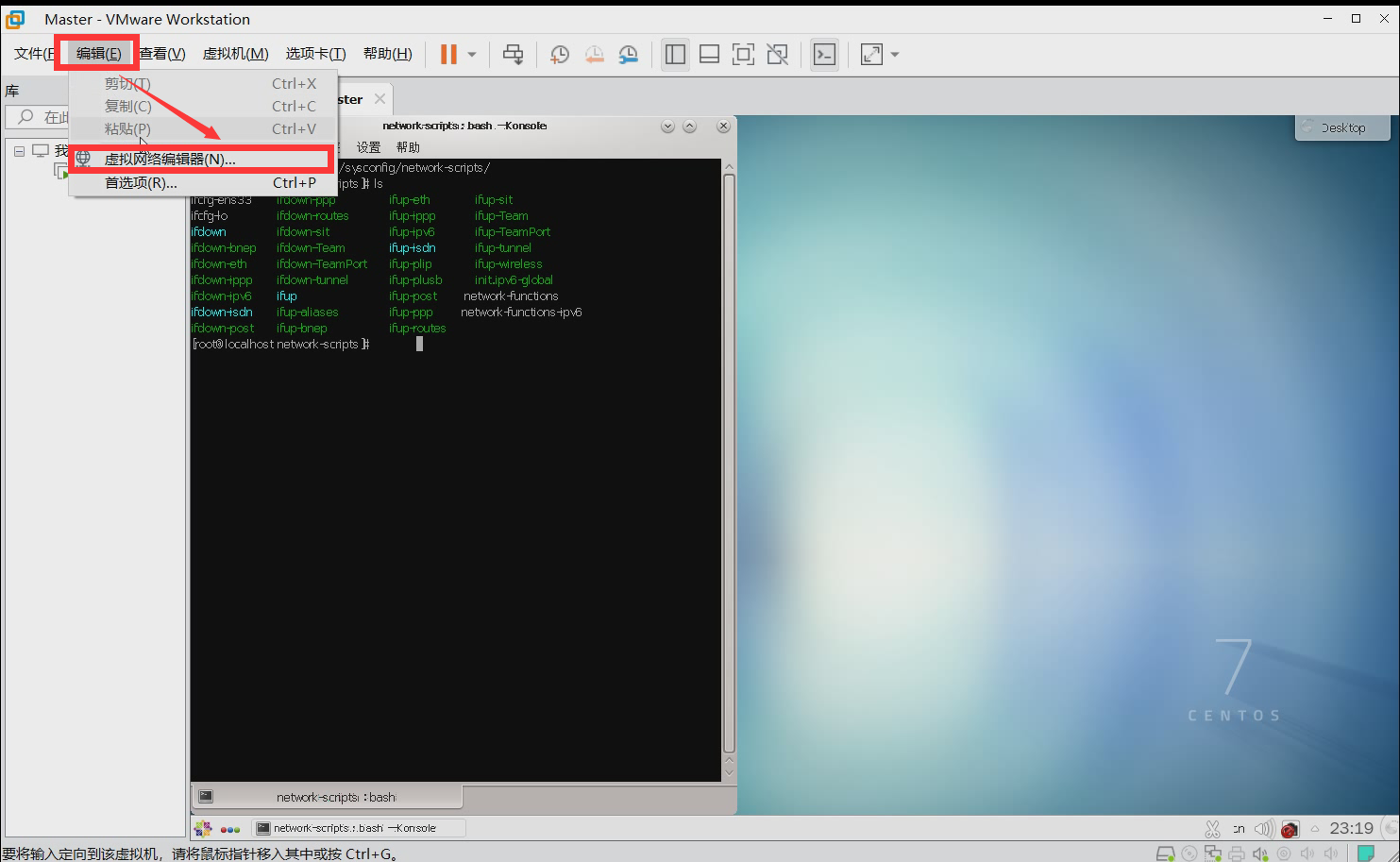This screenshot has width=1400, height=862.
Task: Pause the virtual machine with the orange button
Action: tap(448, 54)
